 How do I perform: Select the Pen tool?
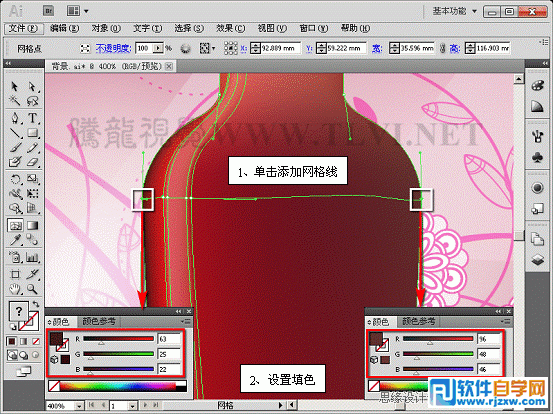point(15,118)
